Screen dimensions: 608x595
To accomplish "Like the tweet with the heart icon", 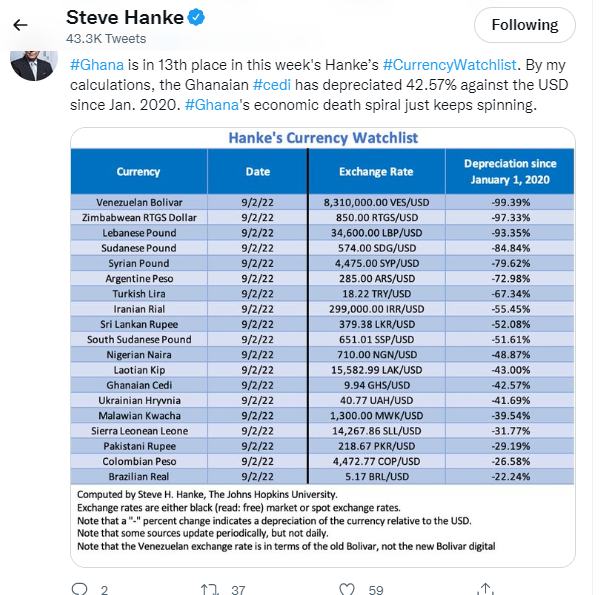I will tap(346, 589).
